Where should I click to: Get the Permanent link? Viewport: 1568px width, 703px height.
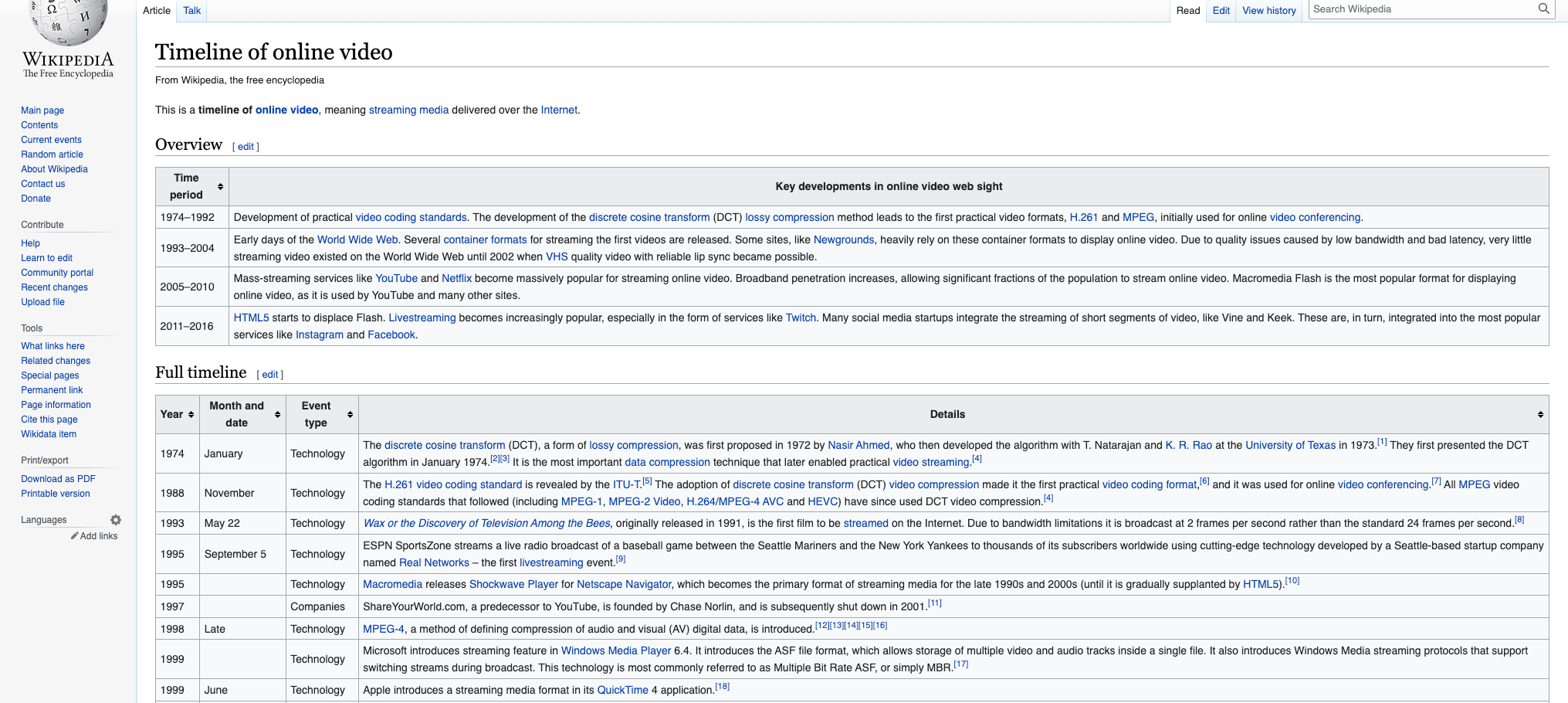point(52,390)
